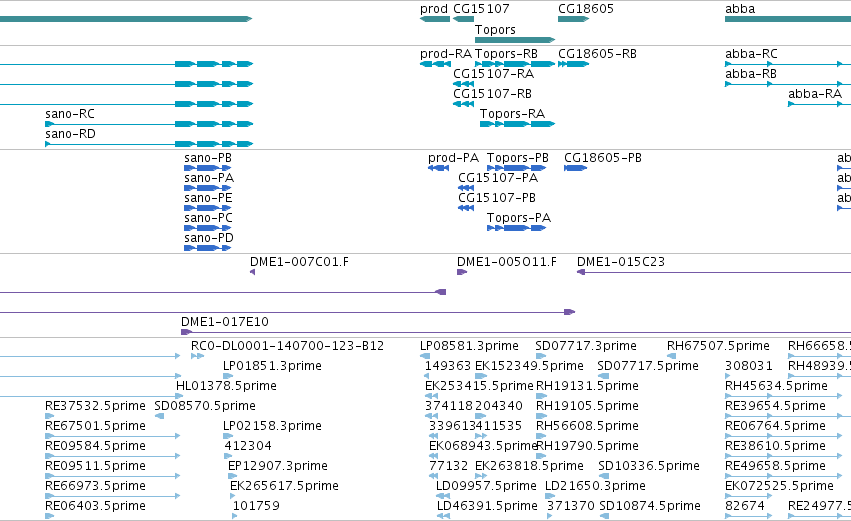Select the sano-PA protein label
Image resolution: width=851 pixels, height=521 pixels.
(209, 179)
